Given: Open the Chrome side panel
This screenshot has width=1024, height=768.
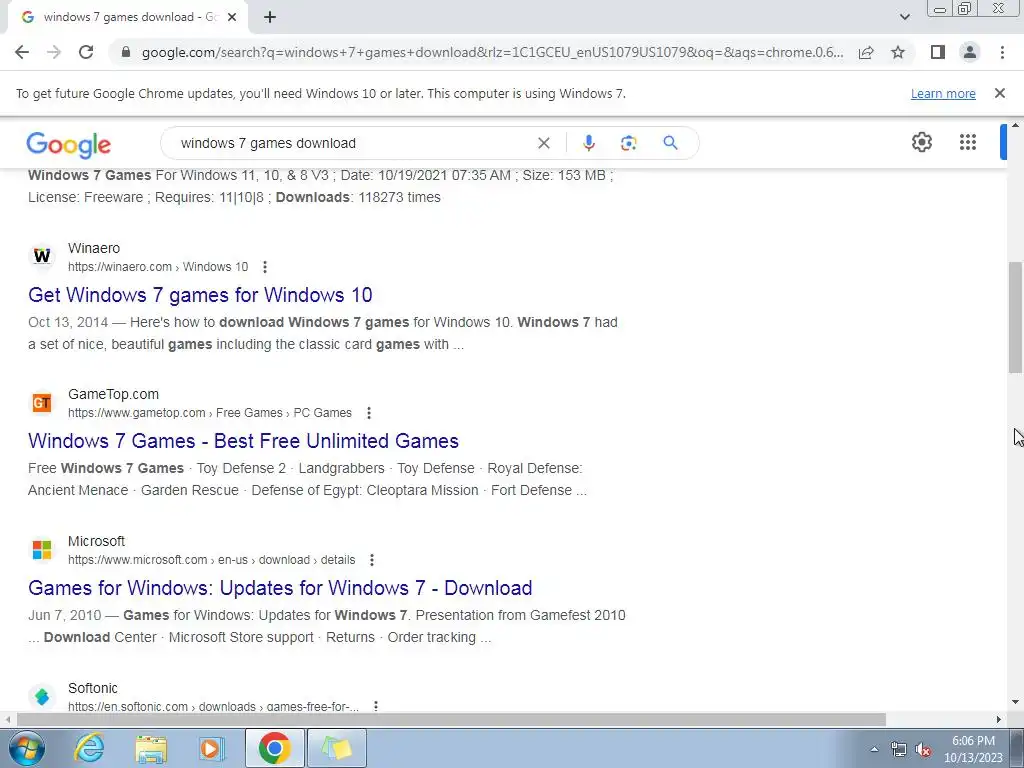Looking at the screenshot, I should click(938, 52).
